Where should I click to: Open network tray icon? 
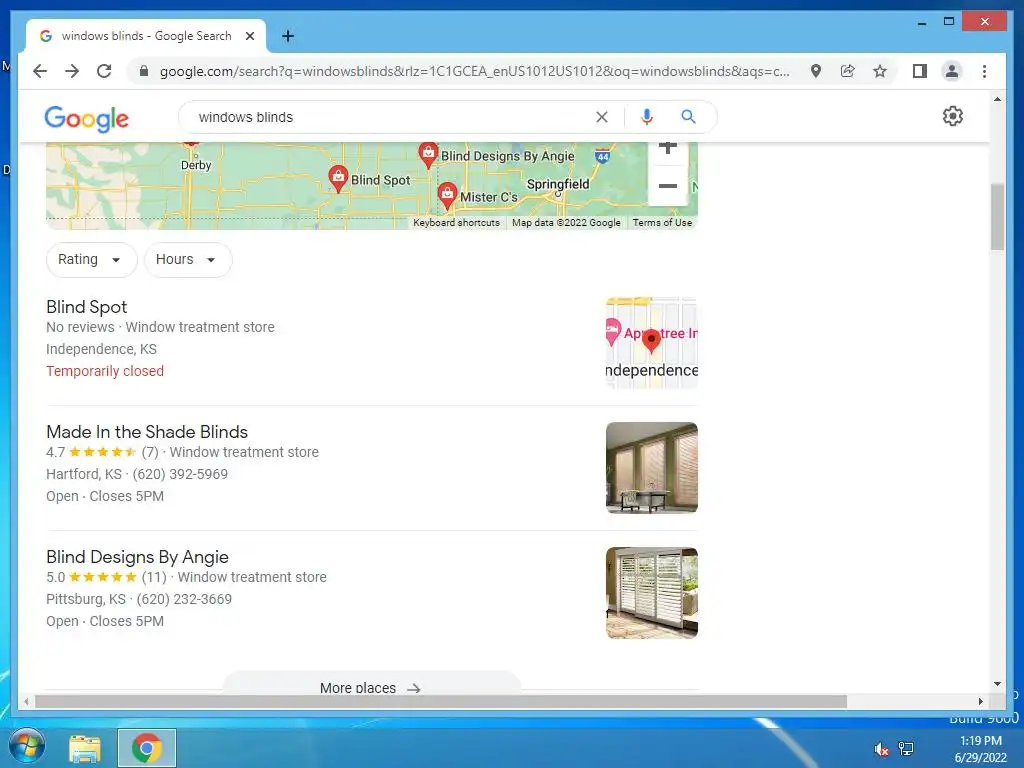(906, 749)
